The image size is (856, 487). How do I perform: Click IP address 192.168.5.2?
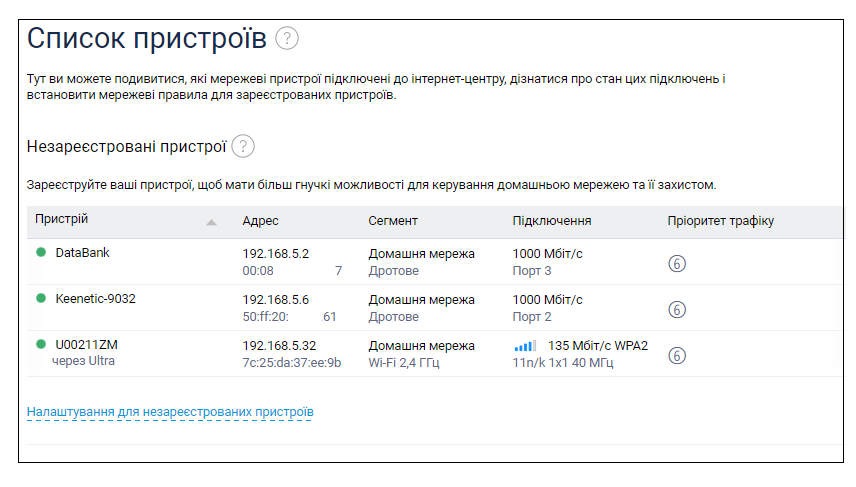[275, 253]
